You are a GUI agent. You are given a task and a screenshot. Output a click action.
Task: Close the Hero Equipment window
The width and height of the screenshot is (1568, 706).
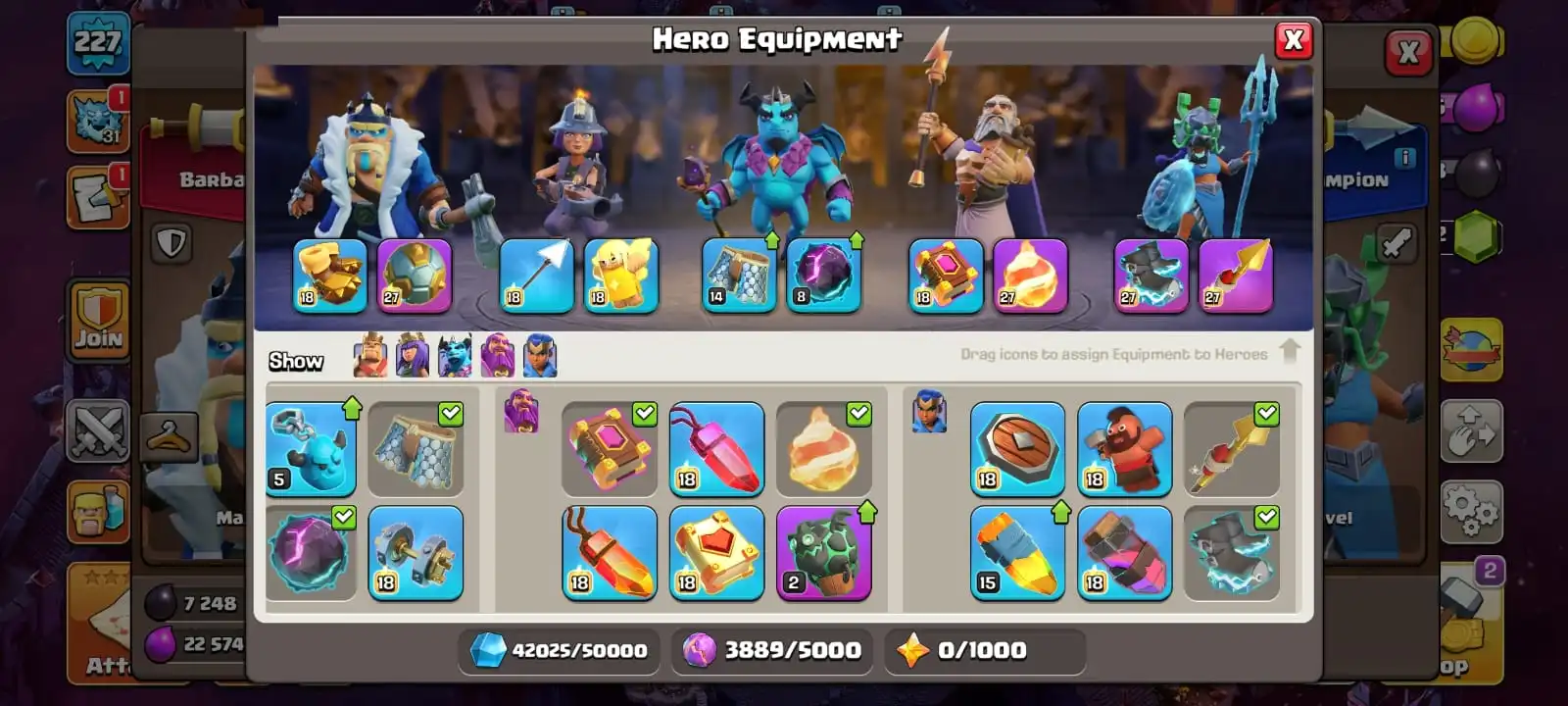pos(1294,39)
